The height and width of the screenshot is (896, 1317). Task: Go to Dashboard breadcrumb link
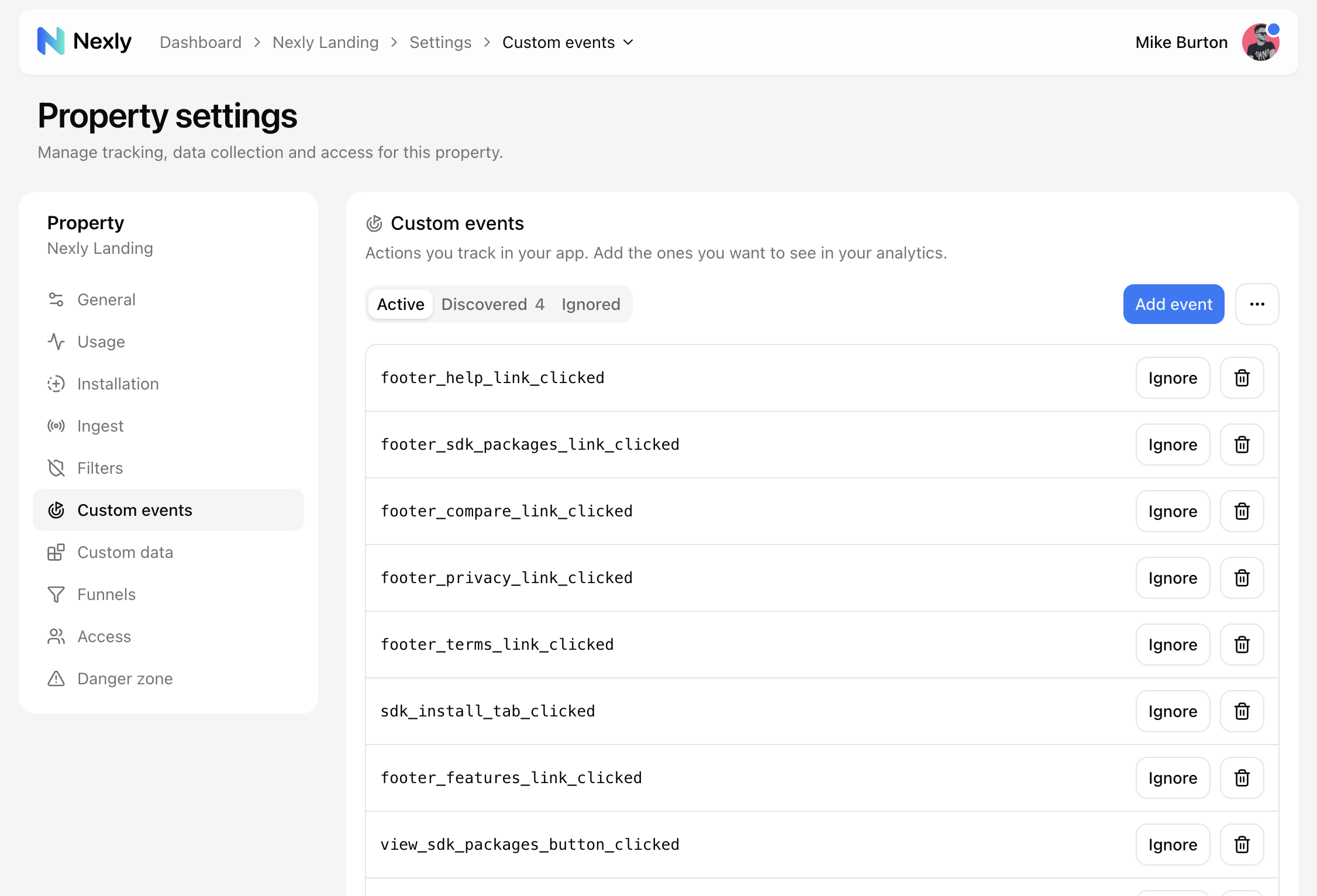[201, 42]
